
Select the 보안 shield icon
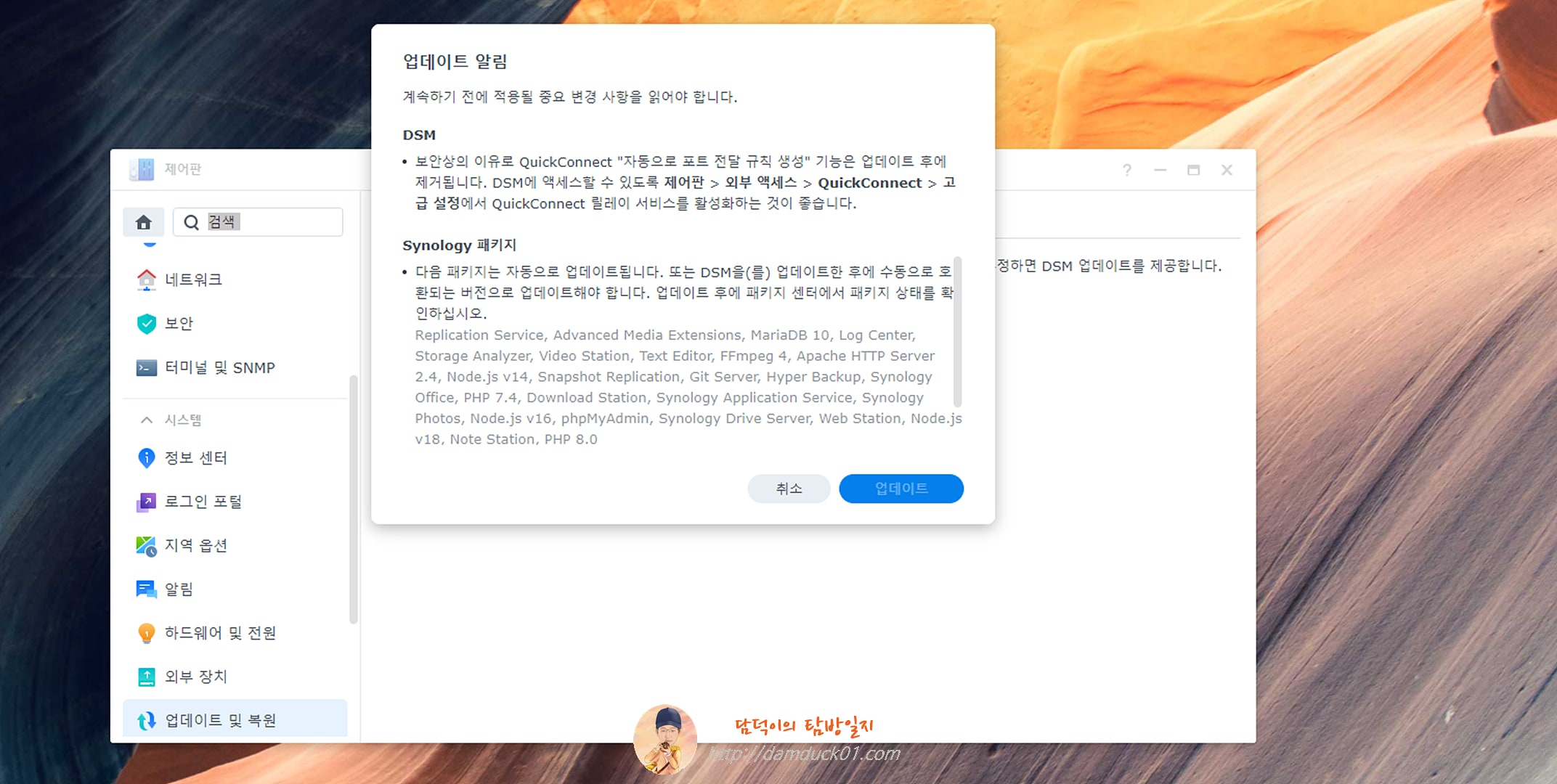tap(147, 324)
